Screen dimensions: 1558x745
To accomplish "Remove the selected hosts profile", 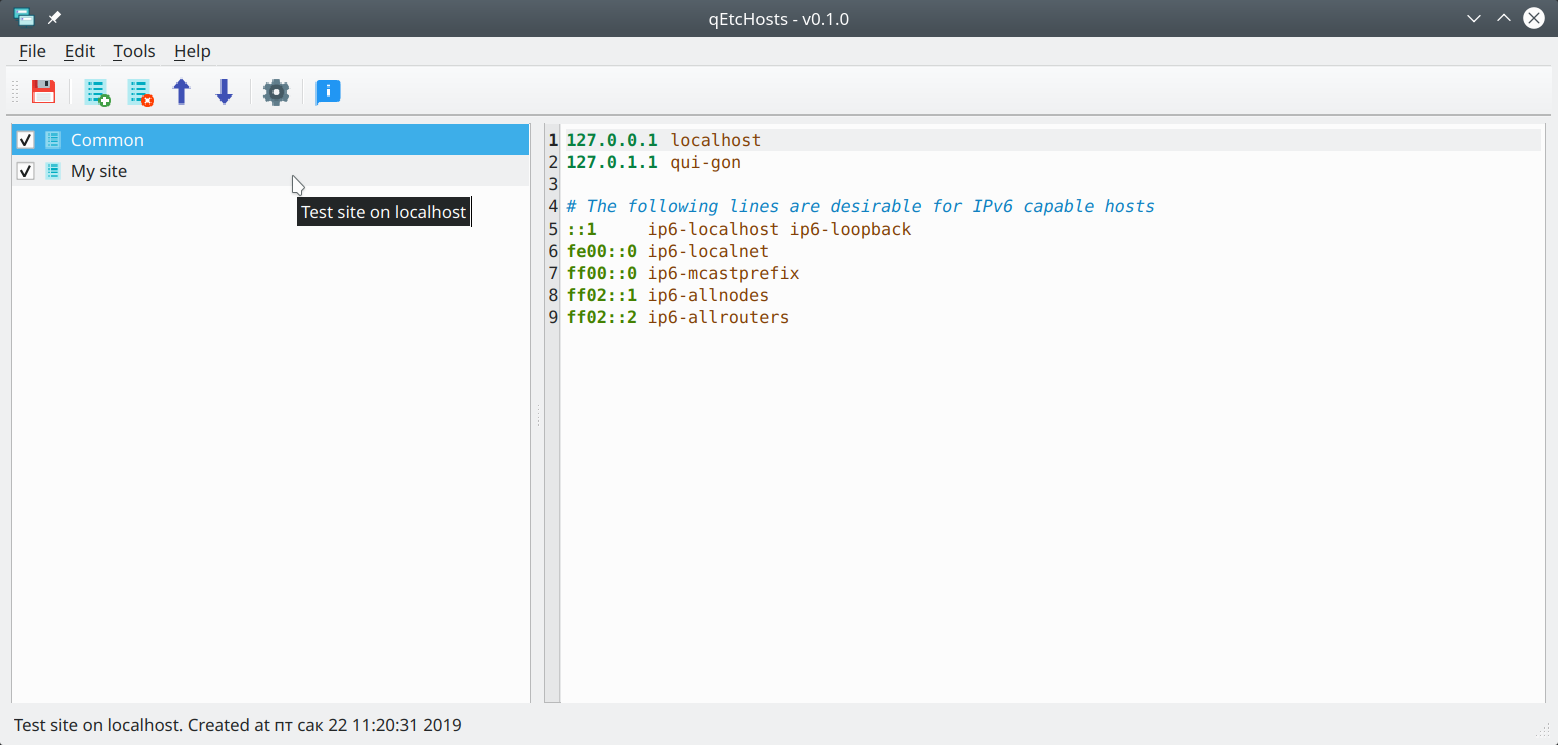I will [141, 92].
